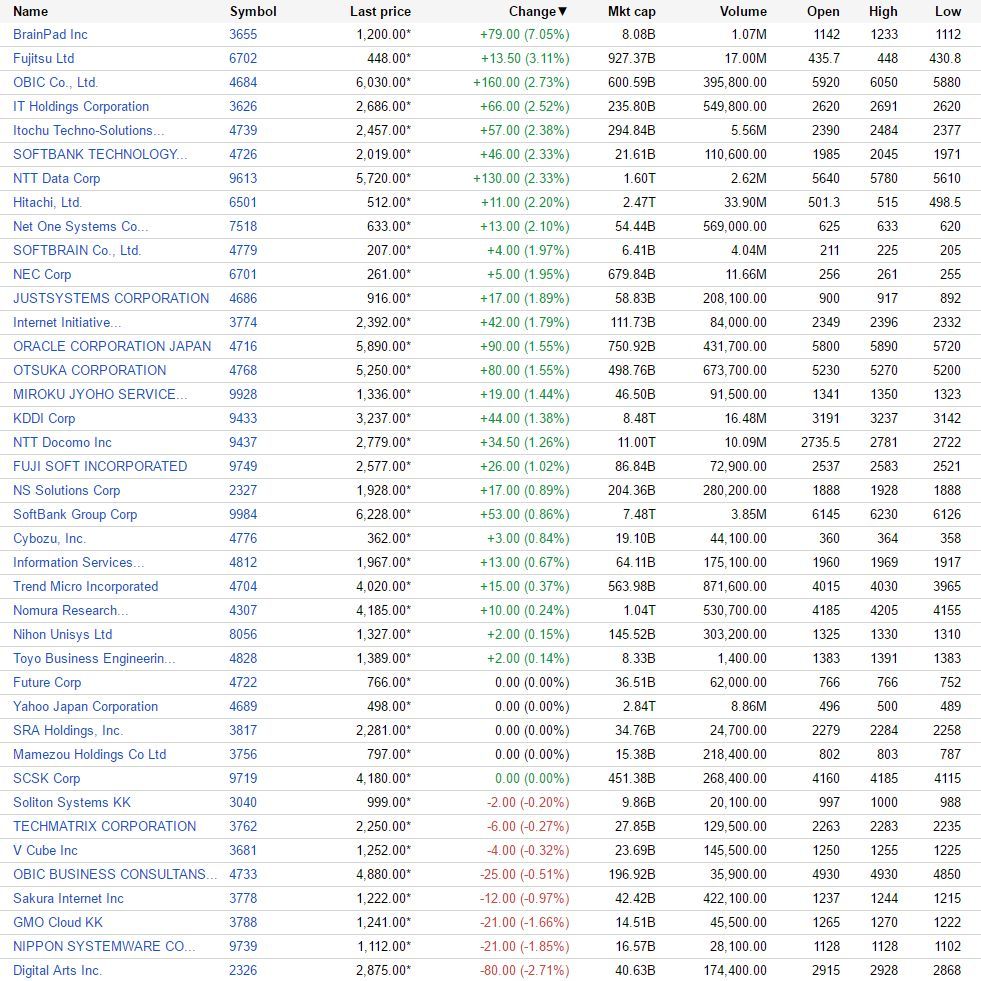Open Sakura Internet Inc link
981x981 pixels.
pyautogui.click(x=68, y=898)
